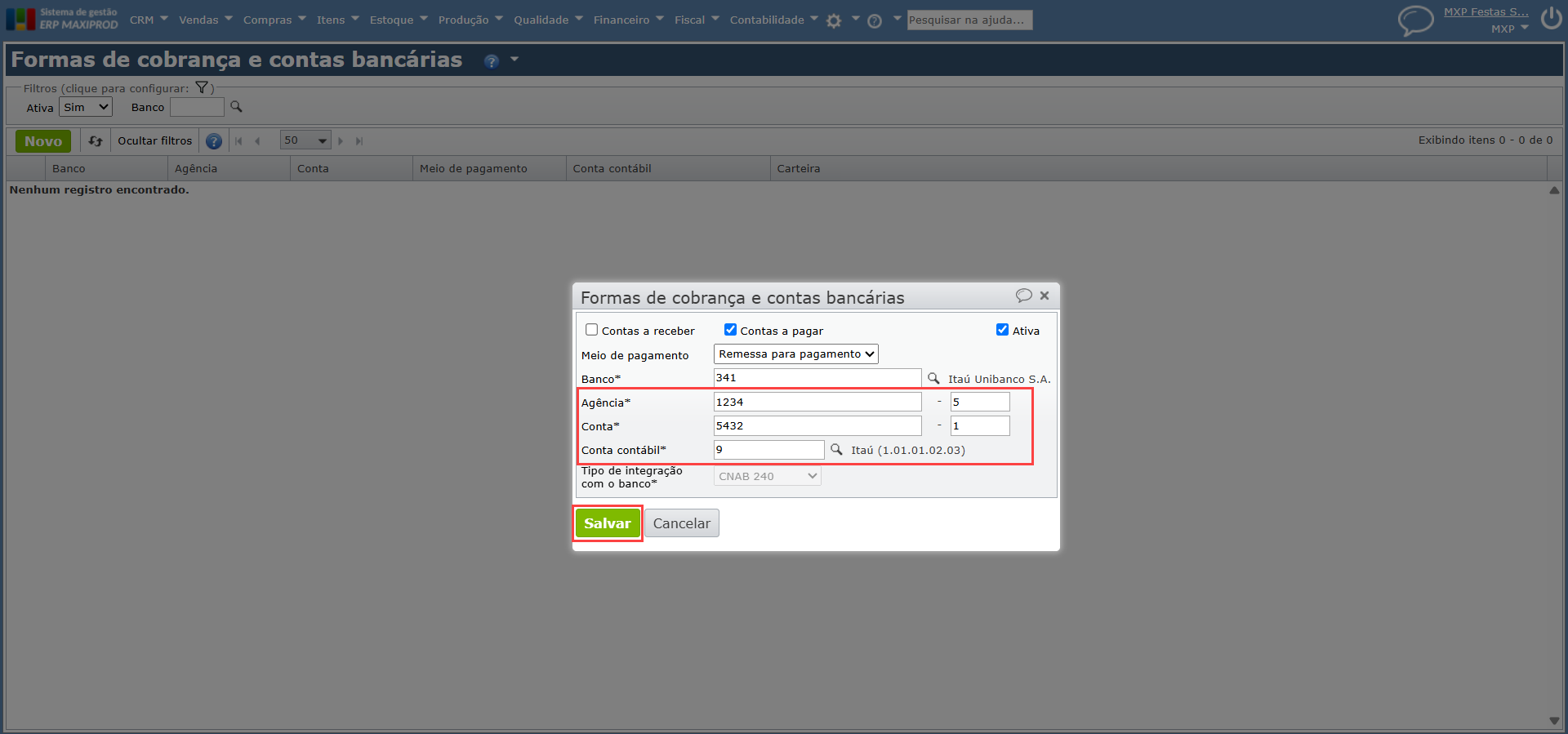Click the ERP MAXIPROD logo

(62, 19)
